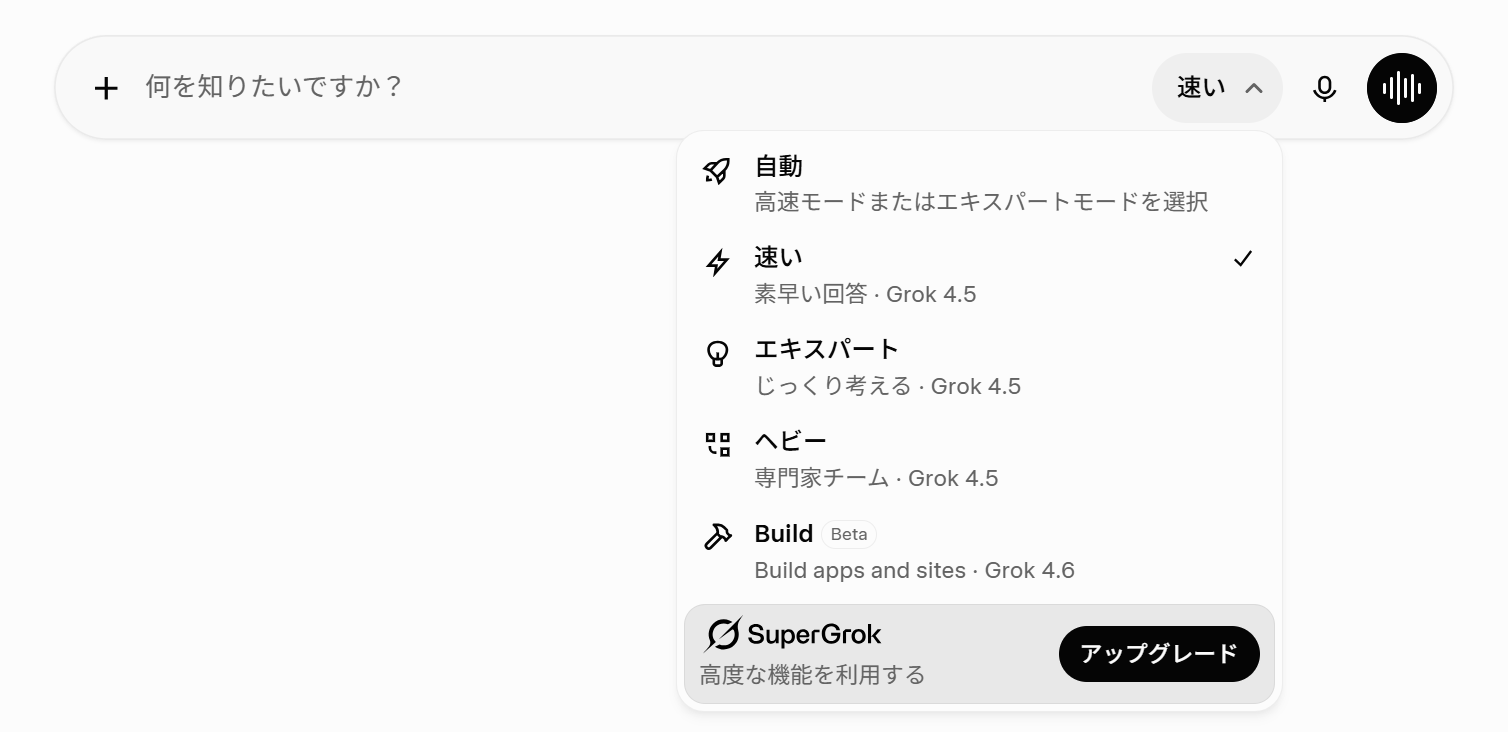Click 高度な機能を利用する text
1508x732 pixels.
pos(812,675)
